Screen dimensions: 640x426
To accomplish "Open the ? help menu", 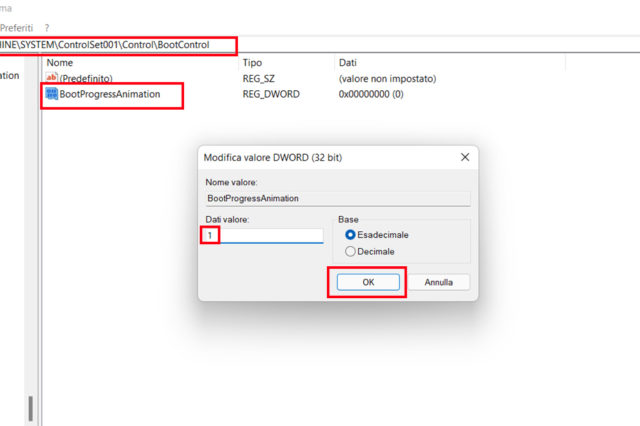I will (x=47, y=28).
